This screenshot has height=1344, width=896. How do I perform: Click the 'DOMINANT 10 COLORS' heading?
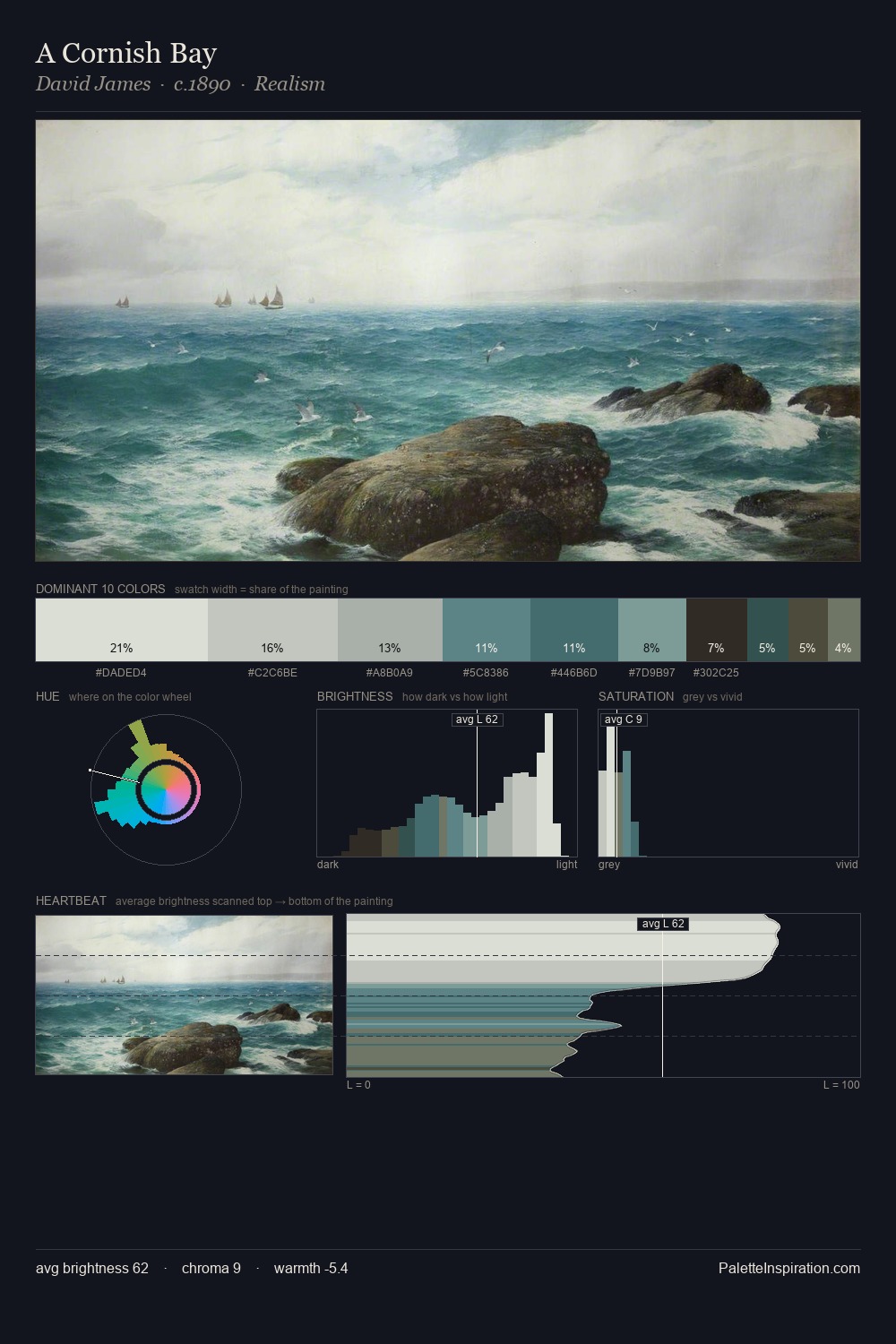(100, 589)
